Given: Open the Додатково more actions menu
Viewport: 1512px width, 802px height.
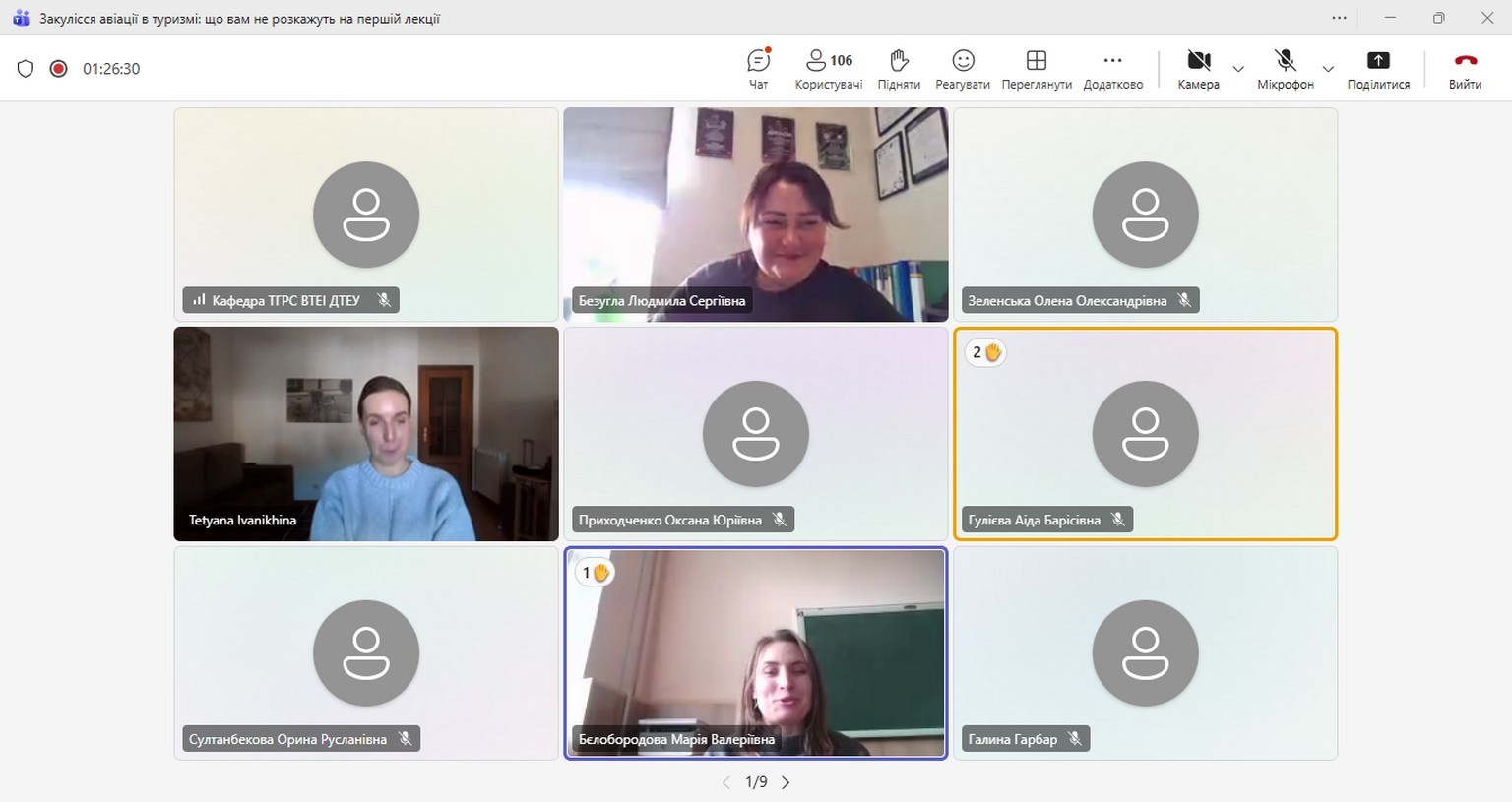Looking at the screenshot, I should 1112,69.
